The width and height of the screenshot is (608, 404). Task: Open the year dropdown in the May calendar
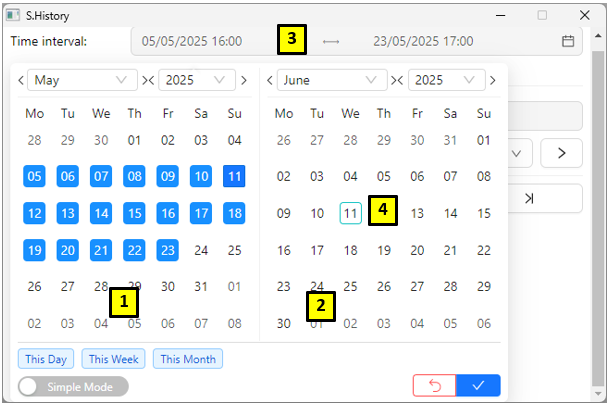[x=195, y=80]
